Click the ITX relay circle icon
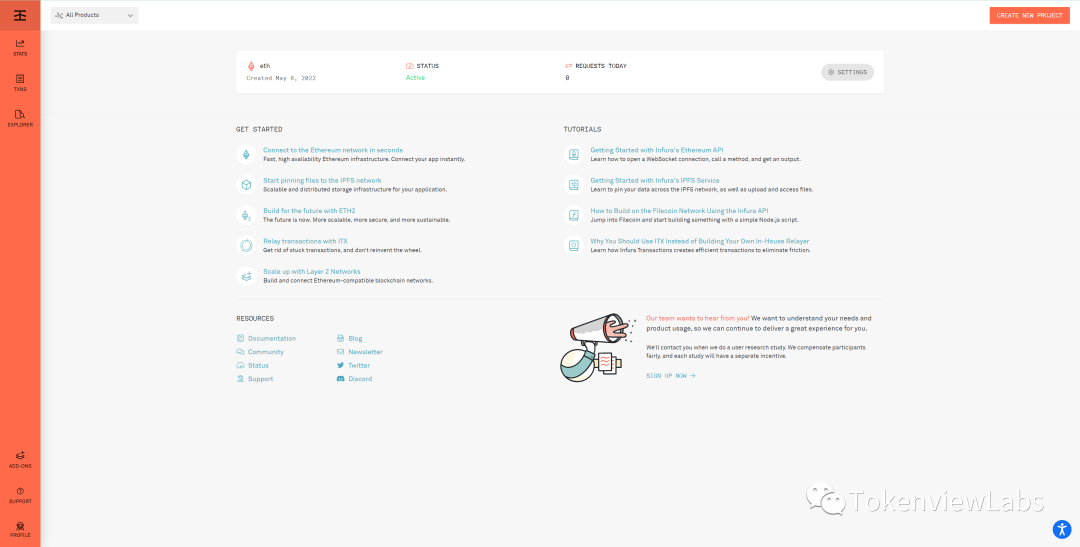Image resolution: width=1080 pixels, height=547 pixels. coord(246,245)
